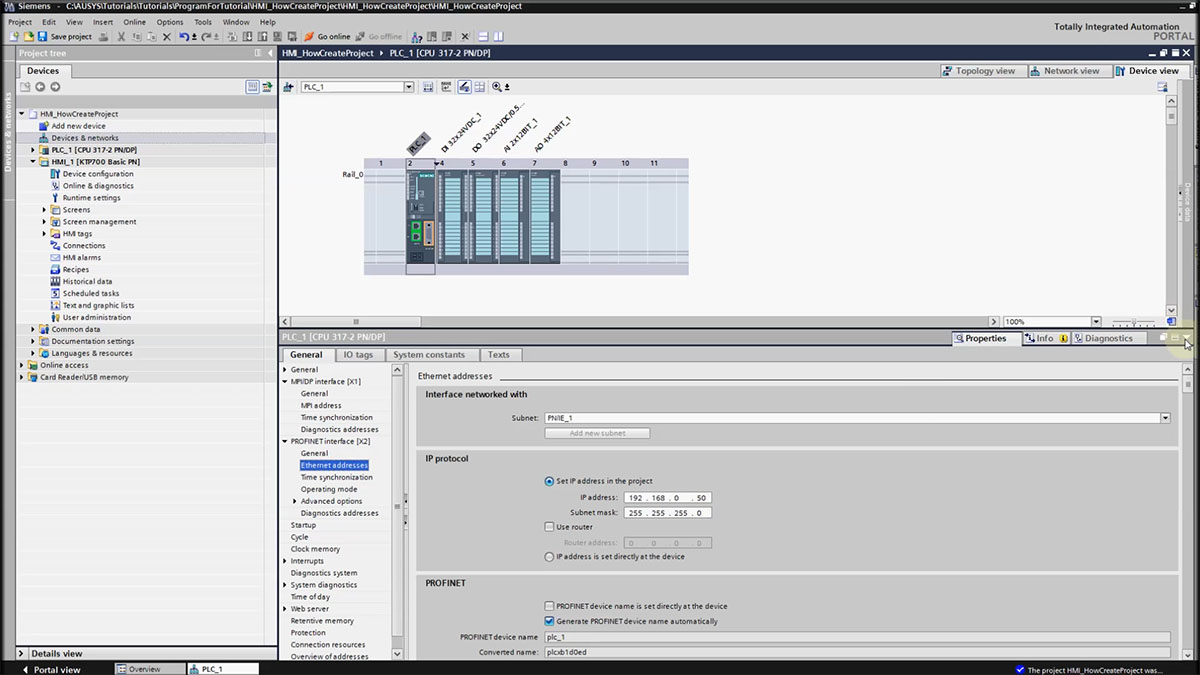Image resolution: width=1200 pixels, height=675 pixels.
Task: Select Set IP address in the project radio
Action: pos(549,481)
